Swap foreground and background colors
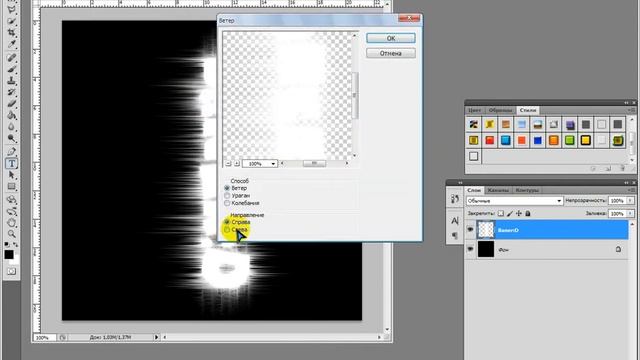Image resolution: width=640 pixels, height=360 pixels. point(16,244)
